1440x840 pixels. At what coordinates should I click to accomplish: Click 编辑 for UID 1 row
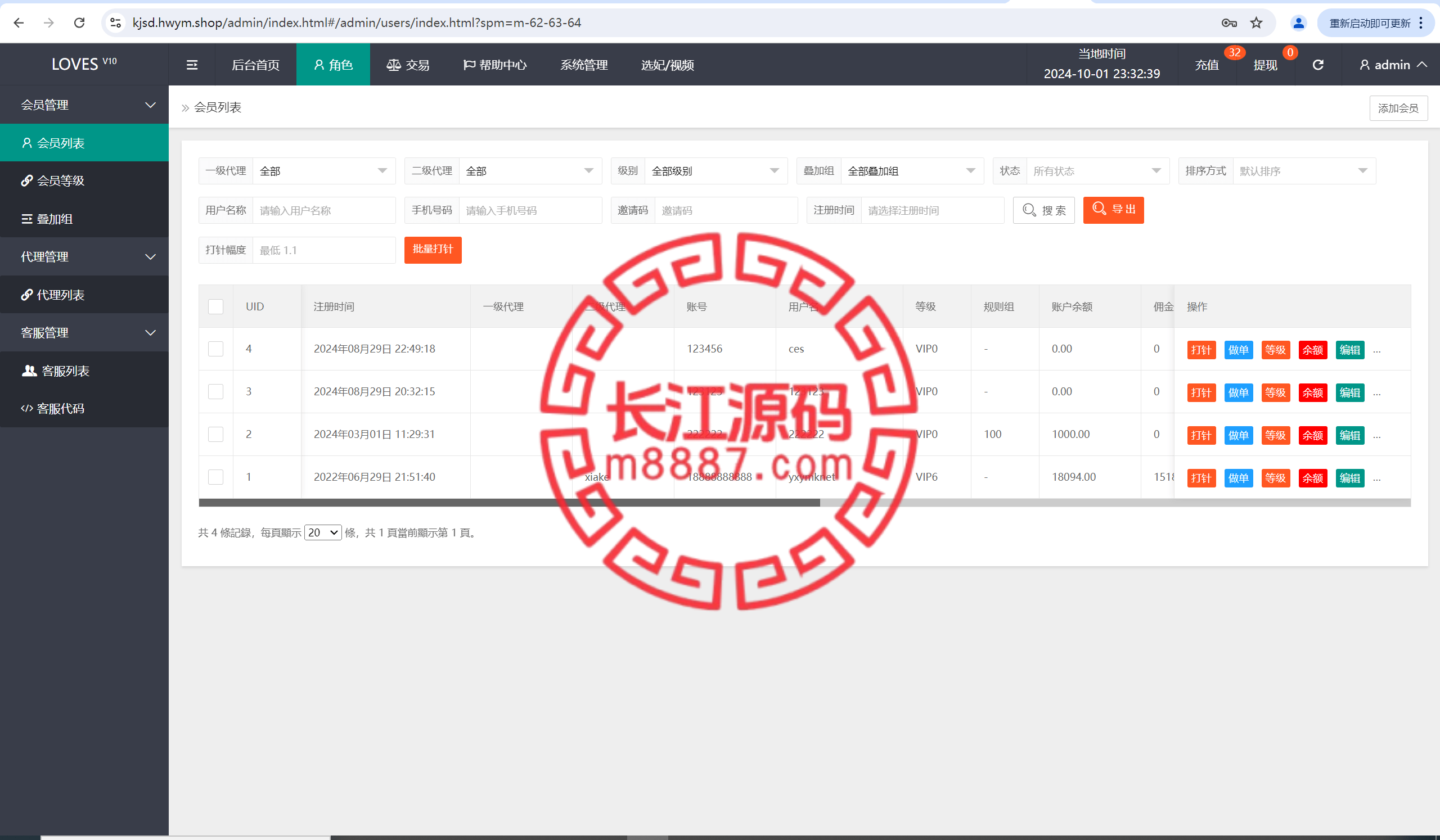pyautogui.click(x=1349, y=478)
